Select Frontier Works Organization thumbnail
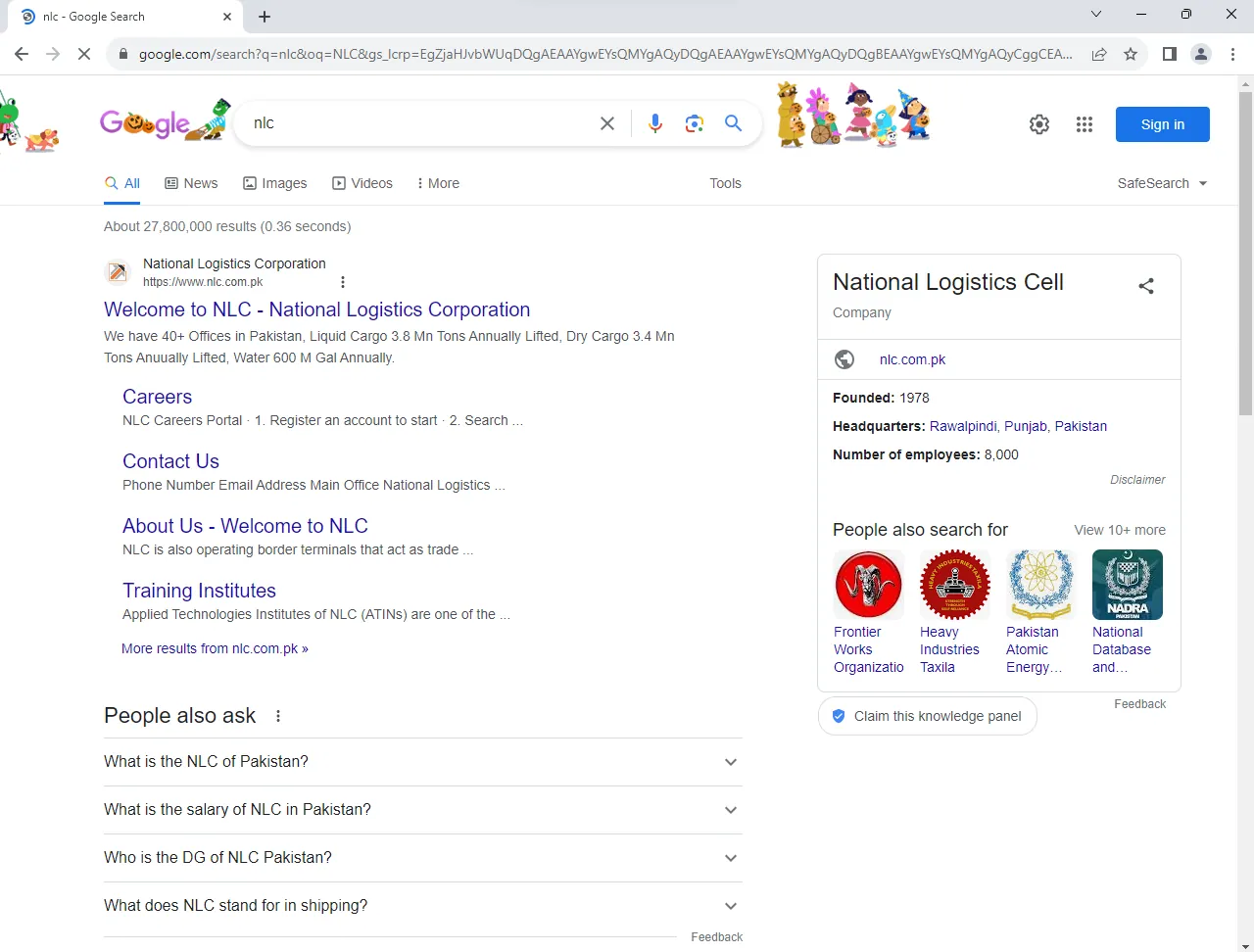Screen dimensions: 1254x952 click(868, 585)
